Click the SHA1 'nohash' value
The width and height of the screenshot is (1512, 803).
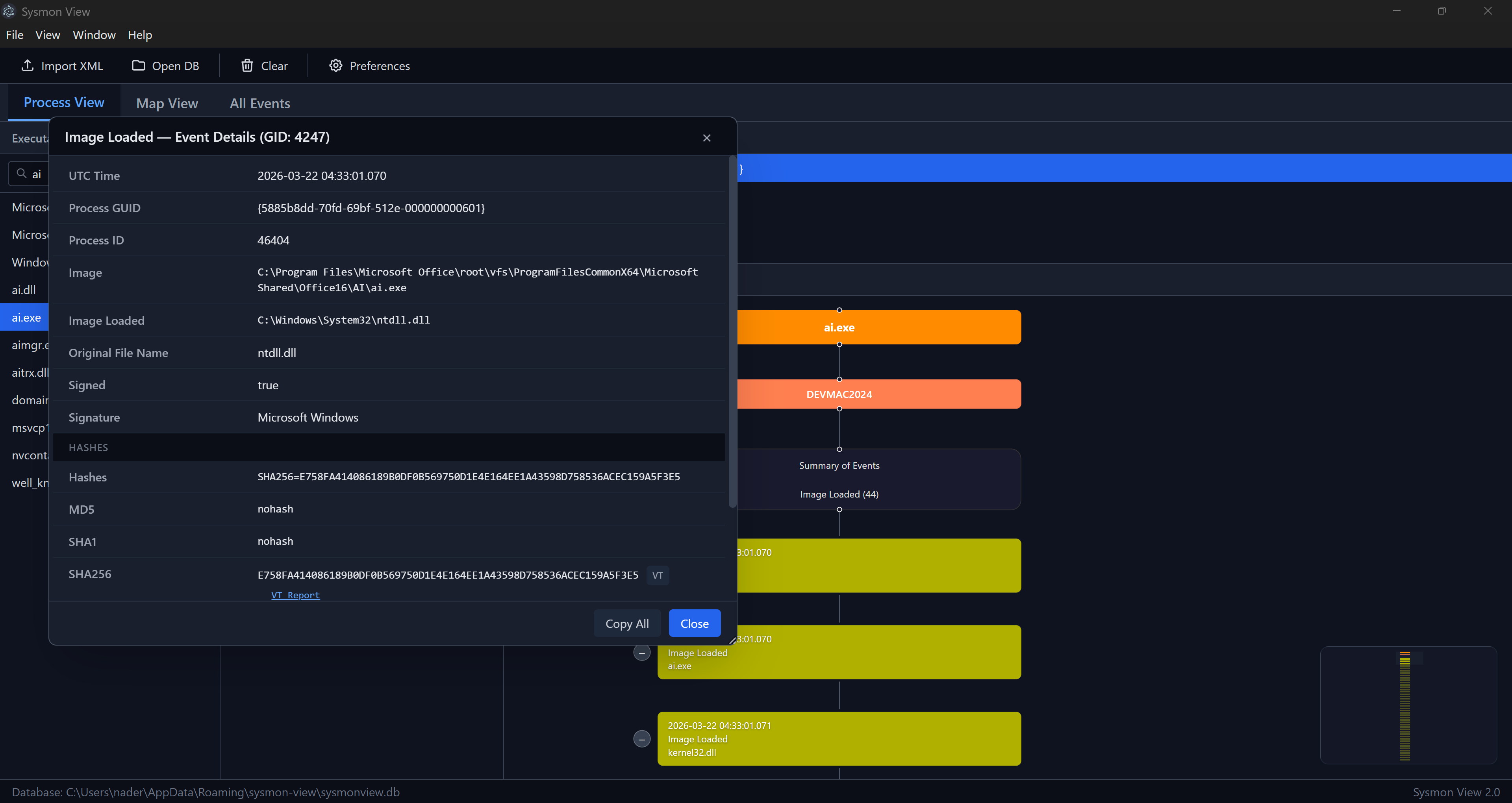[275, 541]
